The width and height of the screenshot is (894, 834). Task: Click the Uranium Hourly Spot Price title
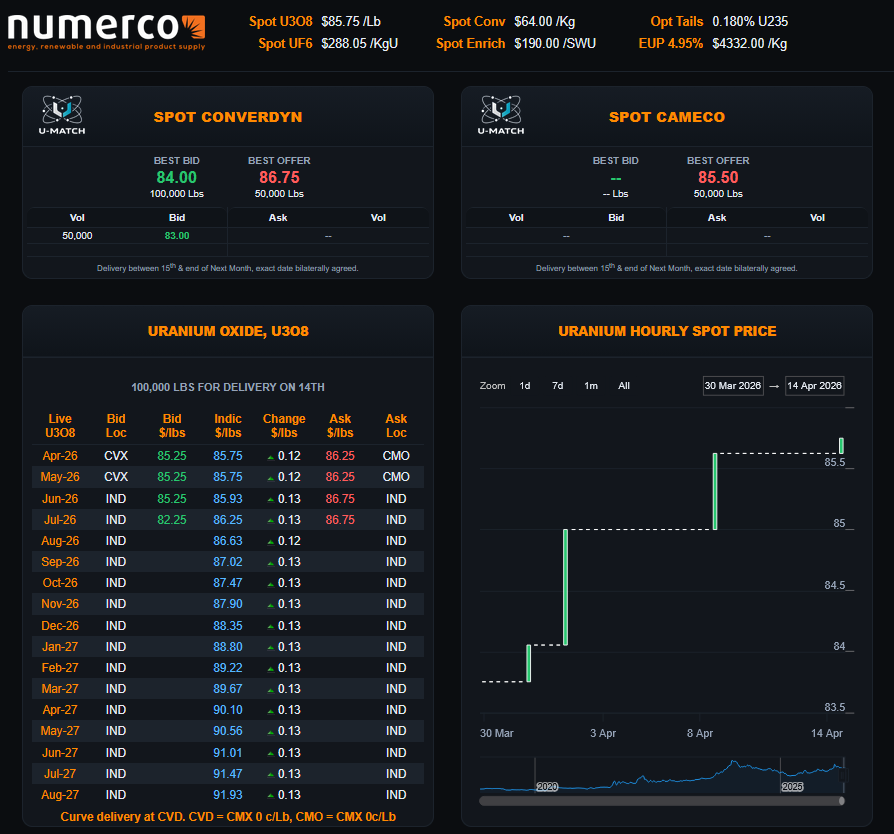[667, 331]
